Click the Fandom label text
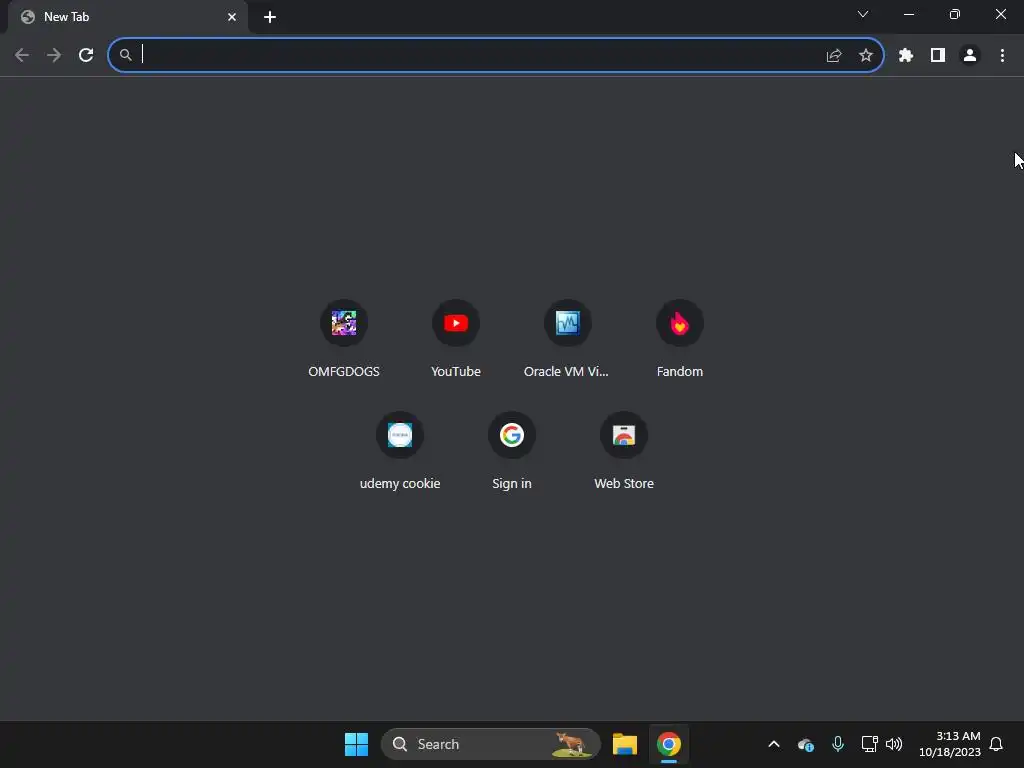 point(680,372)
